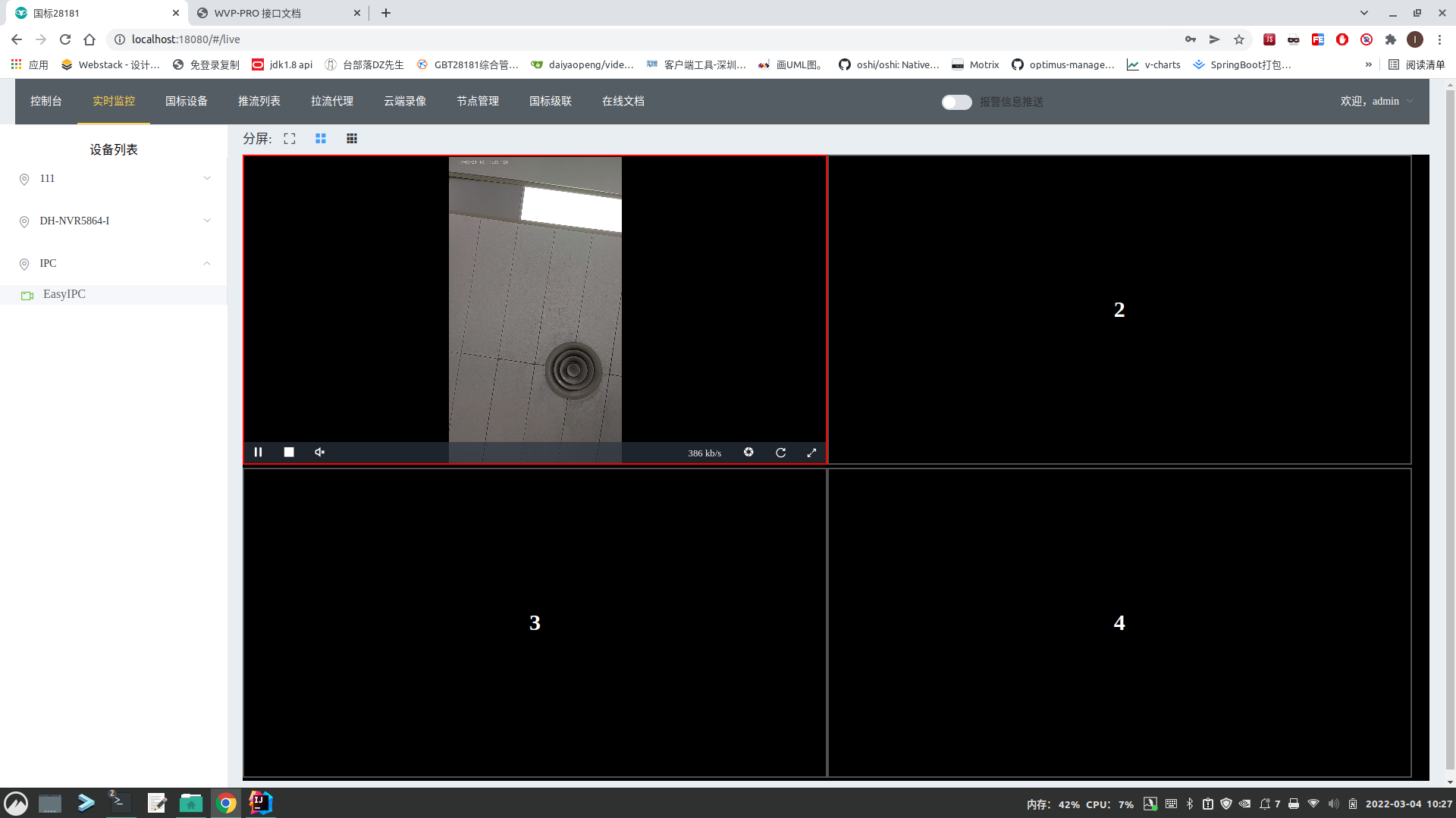Screen dimensions: 1456x818
Task: Go to browser home page
Action: [x=89, y=39]
